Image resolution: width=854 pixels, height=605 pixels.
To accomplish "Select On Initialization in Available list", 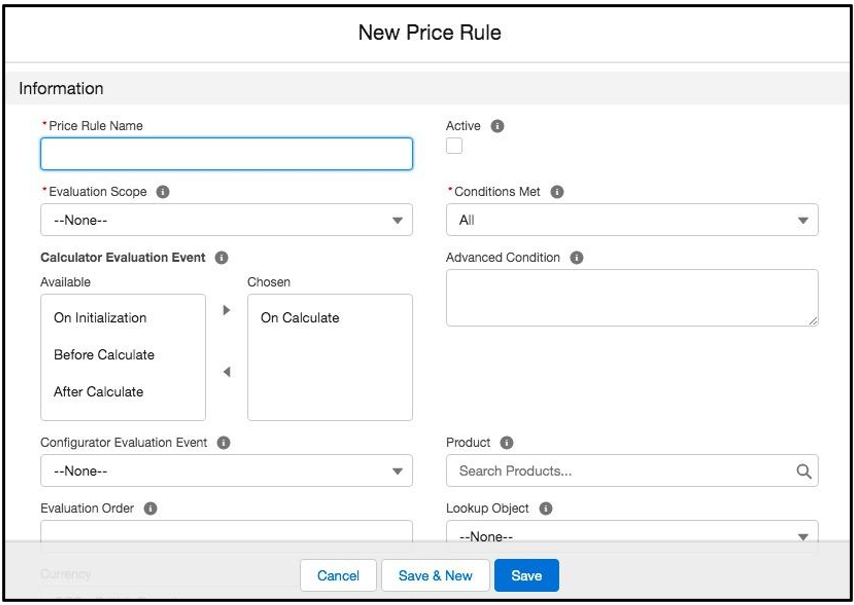I will click(x=100, y=318).
